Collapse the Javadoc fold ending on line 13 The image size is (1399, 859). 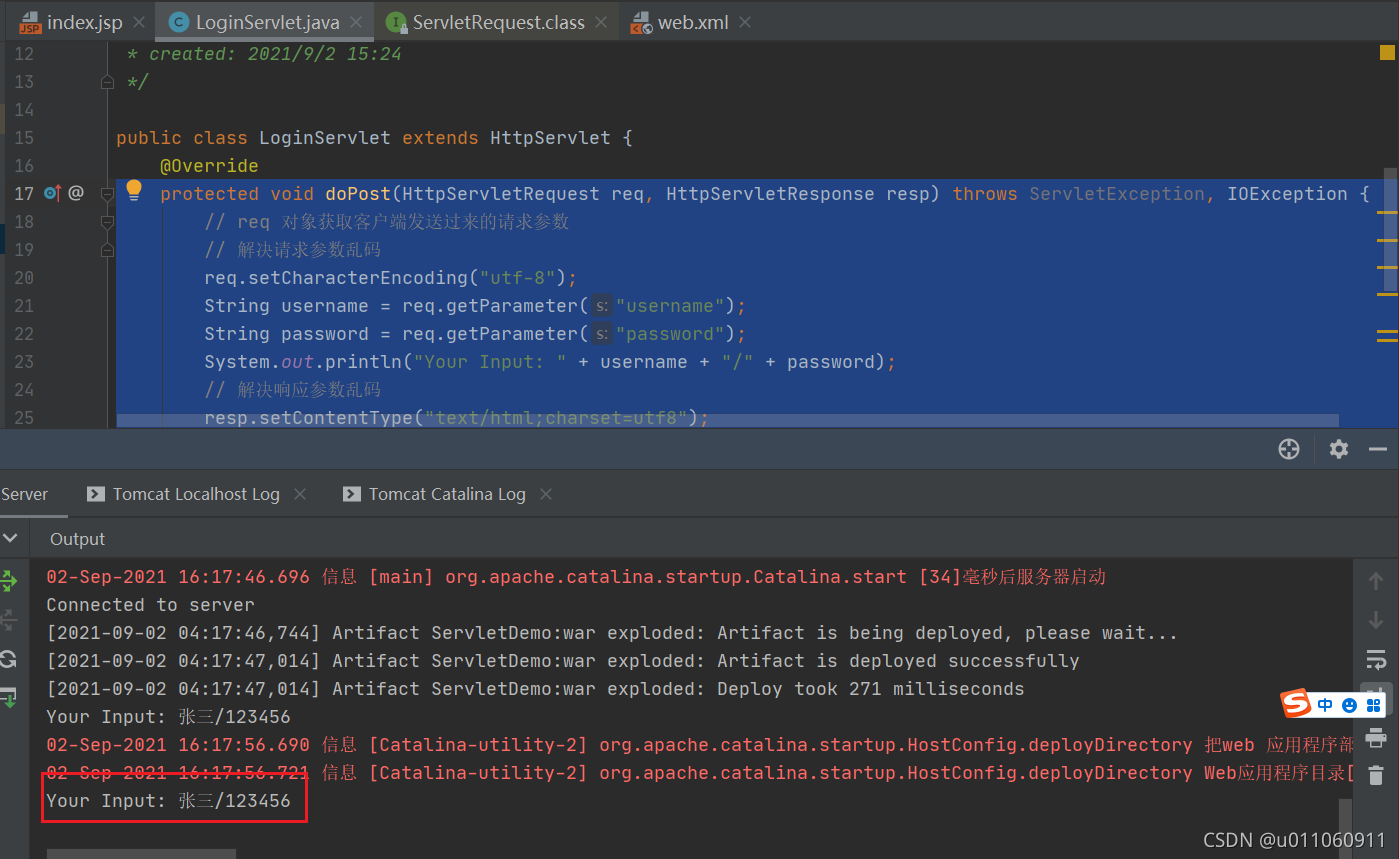click(x=108, y=82)
